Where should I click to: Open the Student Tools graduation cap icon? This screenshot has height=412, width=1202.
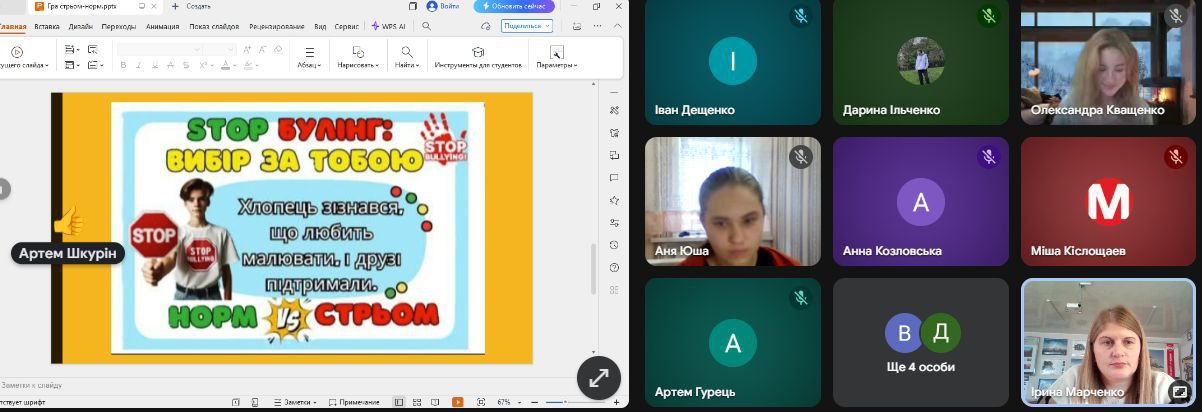click(478, 52)
